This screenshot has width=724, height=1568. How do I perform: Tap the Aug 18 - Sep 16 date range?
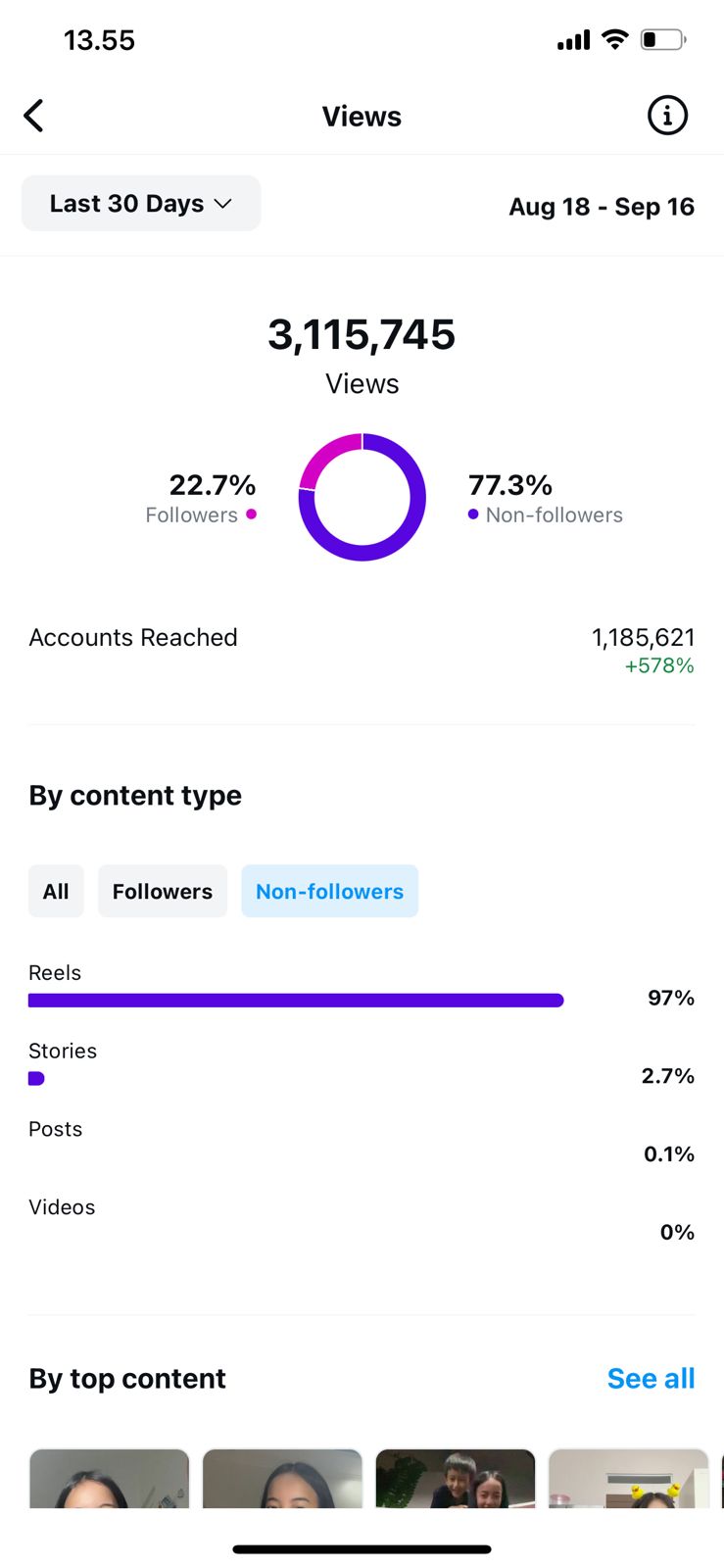click(x=601, y=207)
